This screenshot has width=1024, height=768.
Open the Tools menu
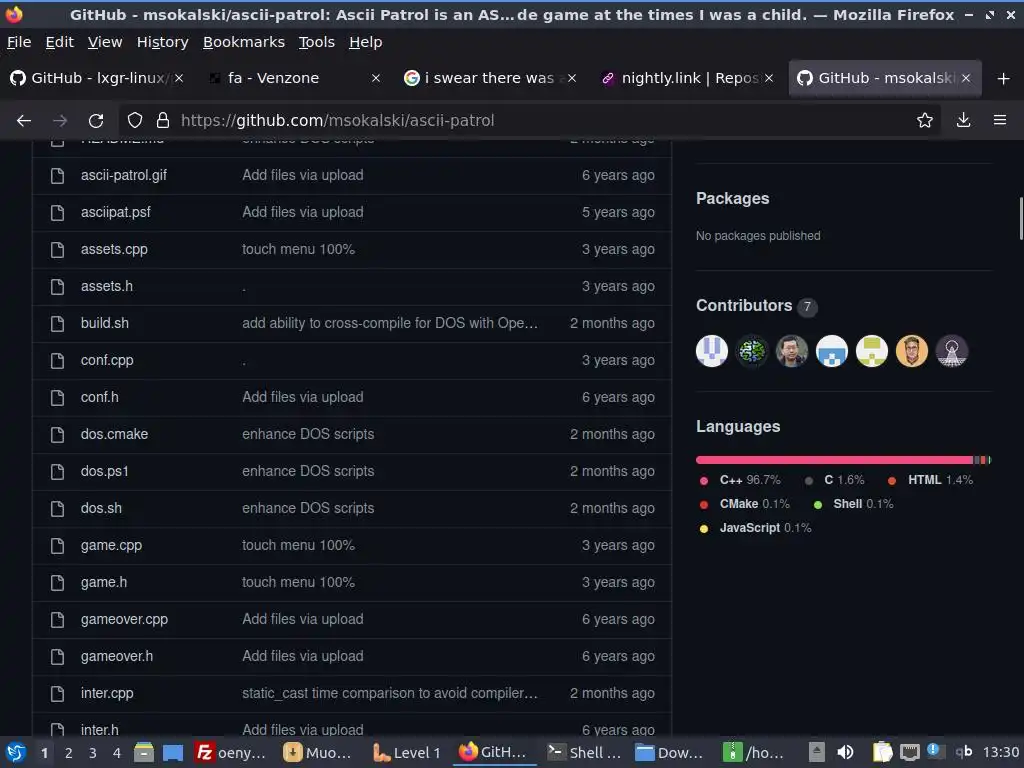pyautogui.click(x=317, y=42)
